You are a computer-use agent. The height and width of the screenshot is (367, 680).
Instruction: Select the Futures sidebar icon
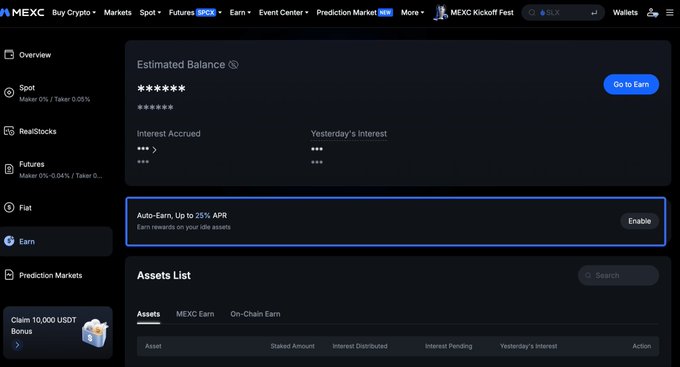coord(9,169)
